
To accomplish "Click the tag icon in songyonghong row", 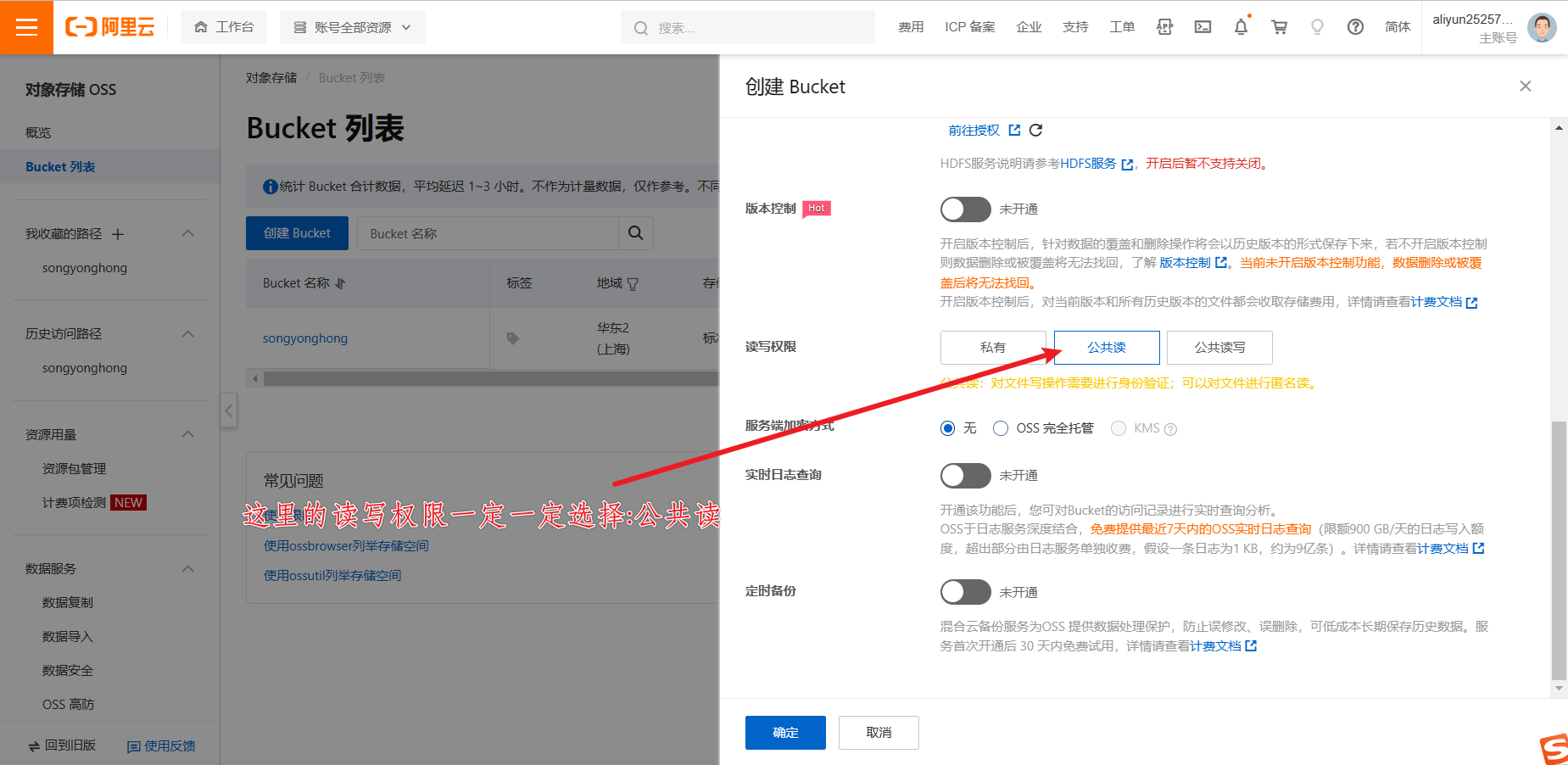I will click(x=512, y=338).
